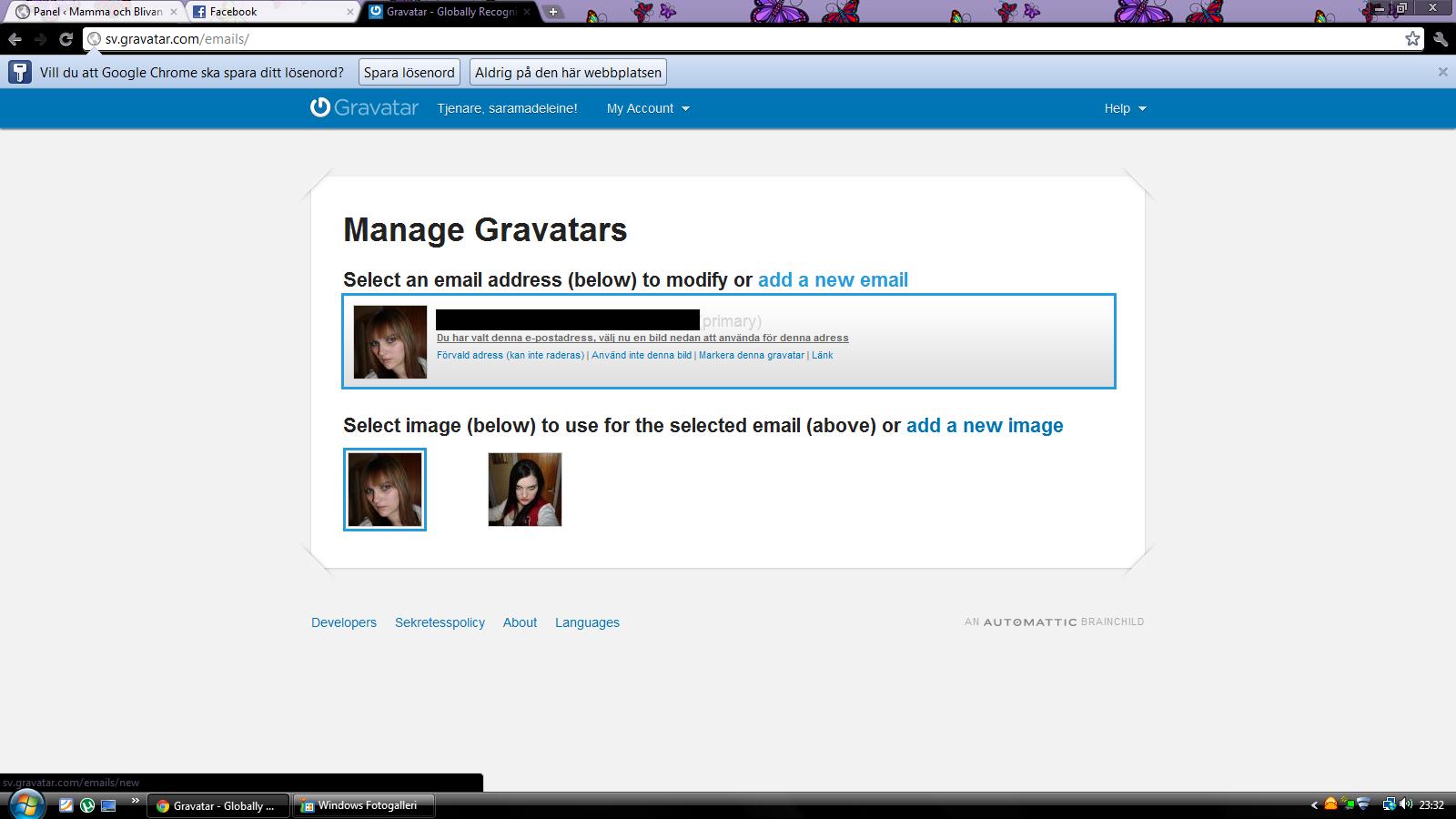
Task: Click 'add a new image' link
Action: coord(985,426)
